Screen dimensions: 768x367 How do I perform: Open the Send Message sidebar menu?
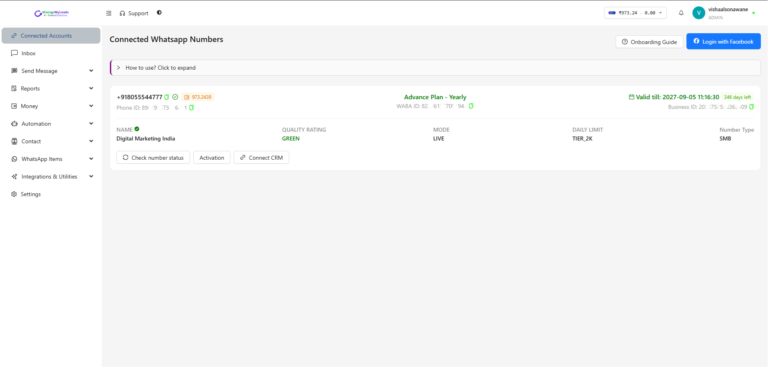pyautogui.click(x=51, y=71)
